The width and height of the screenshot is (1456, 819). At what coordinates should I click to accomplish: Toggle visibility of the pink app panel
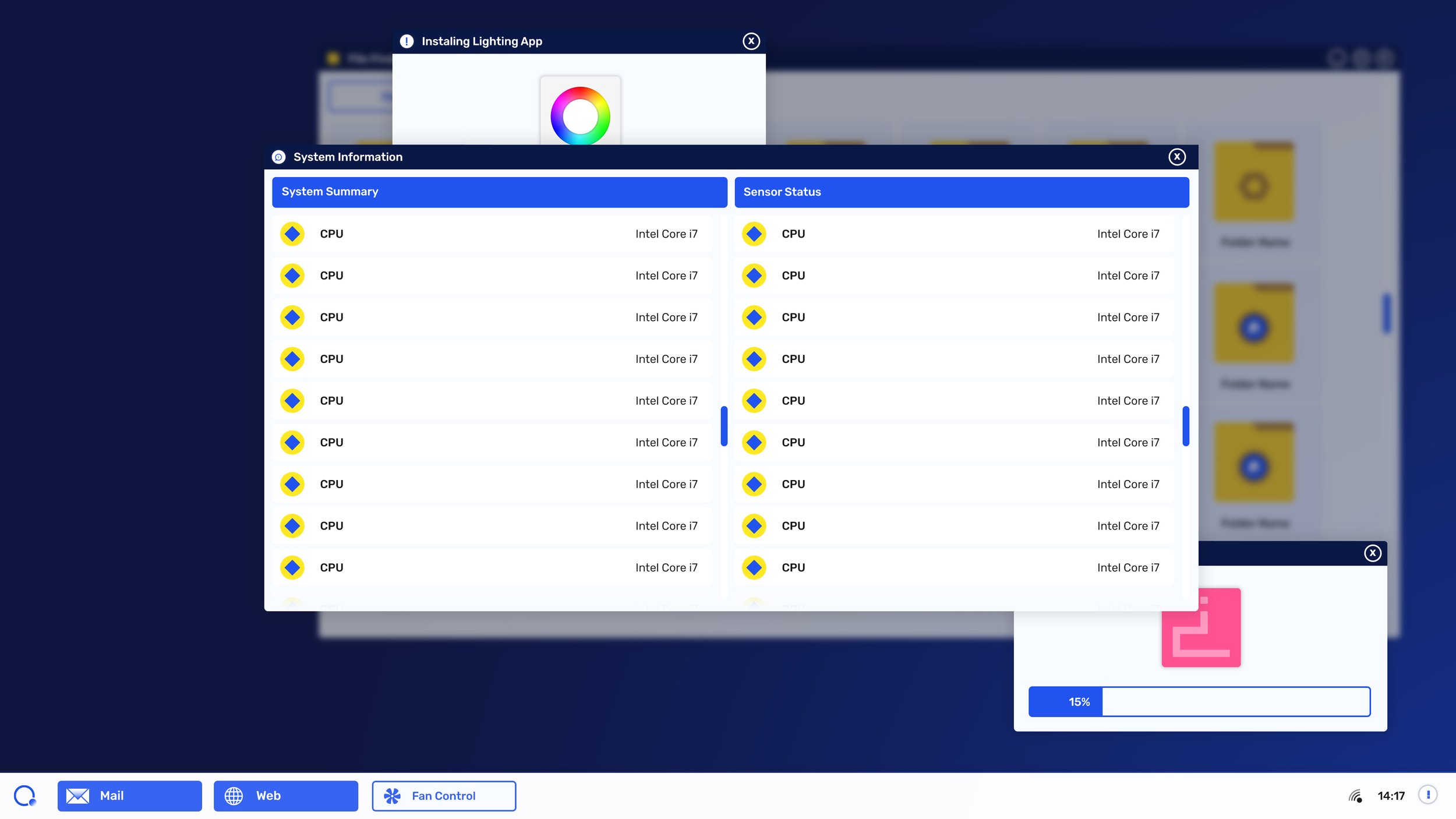1373,553
